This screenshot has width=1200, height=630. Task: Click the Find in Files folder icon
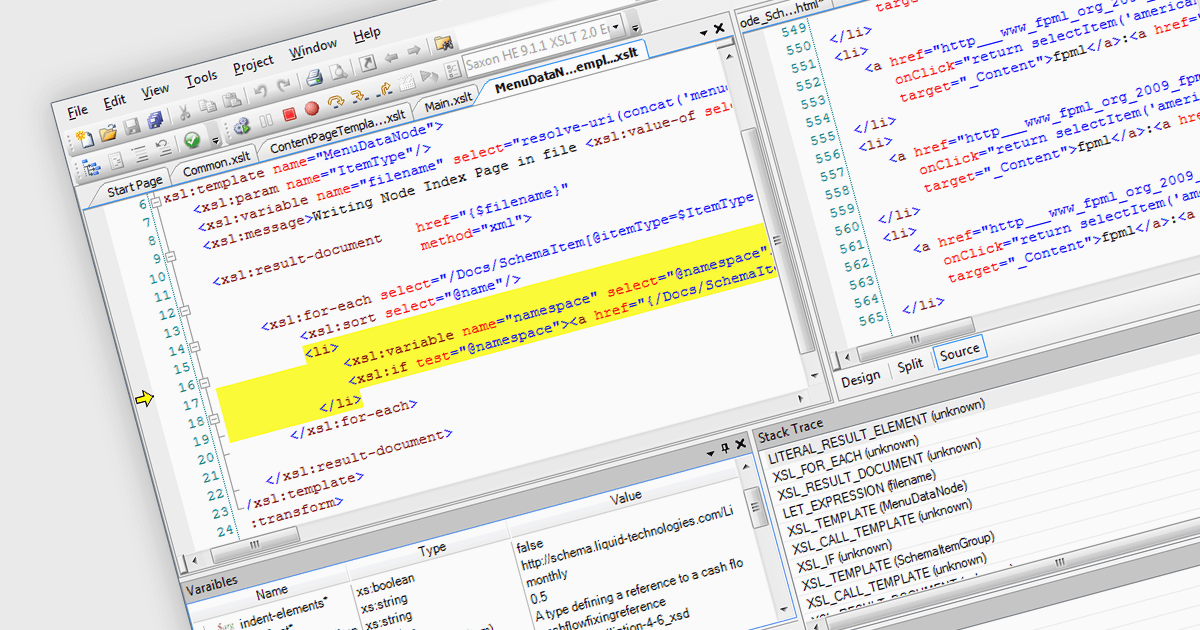point(443,43)
